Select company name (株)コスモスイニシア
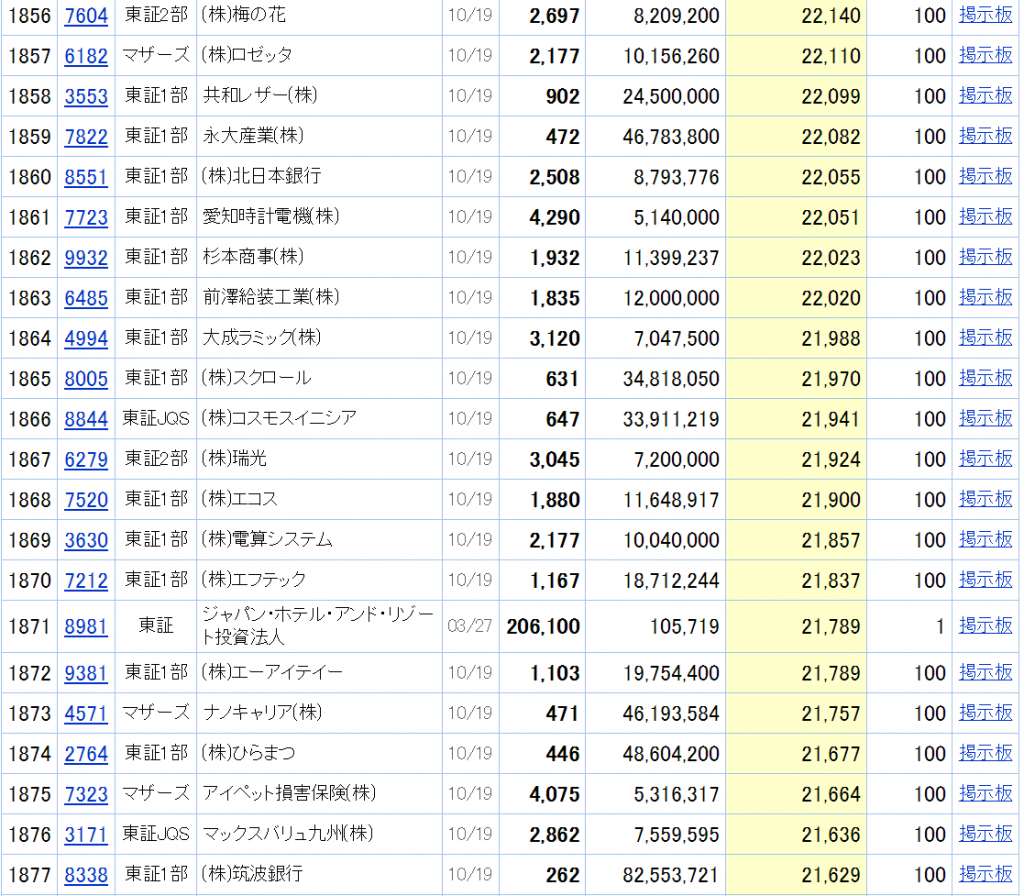 [x=279, y=419]
